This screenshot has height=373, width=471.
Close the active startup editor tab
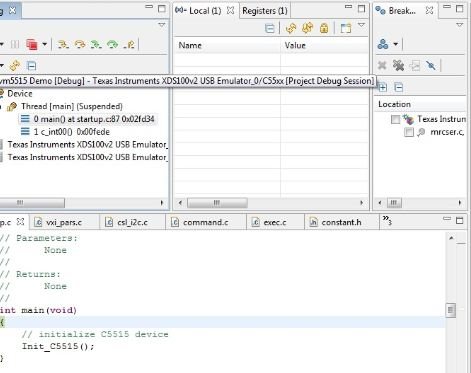click(x=21, y=221)
